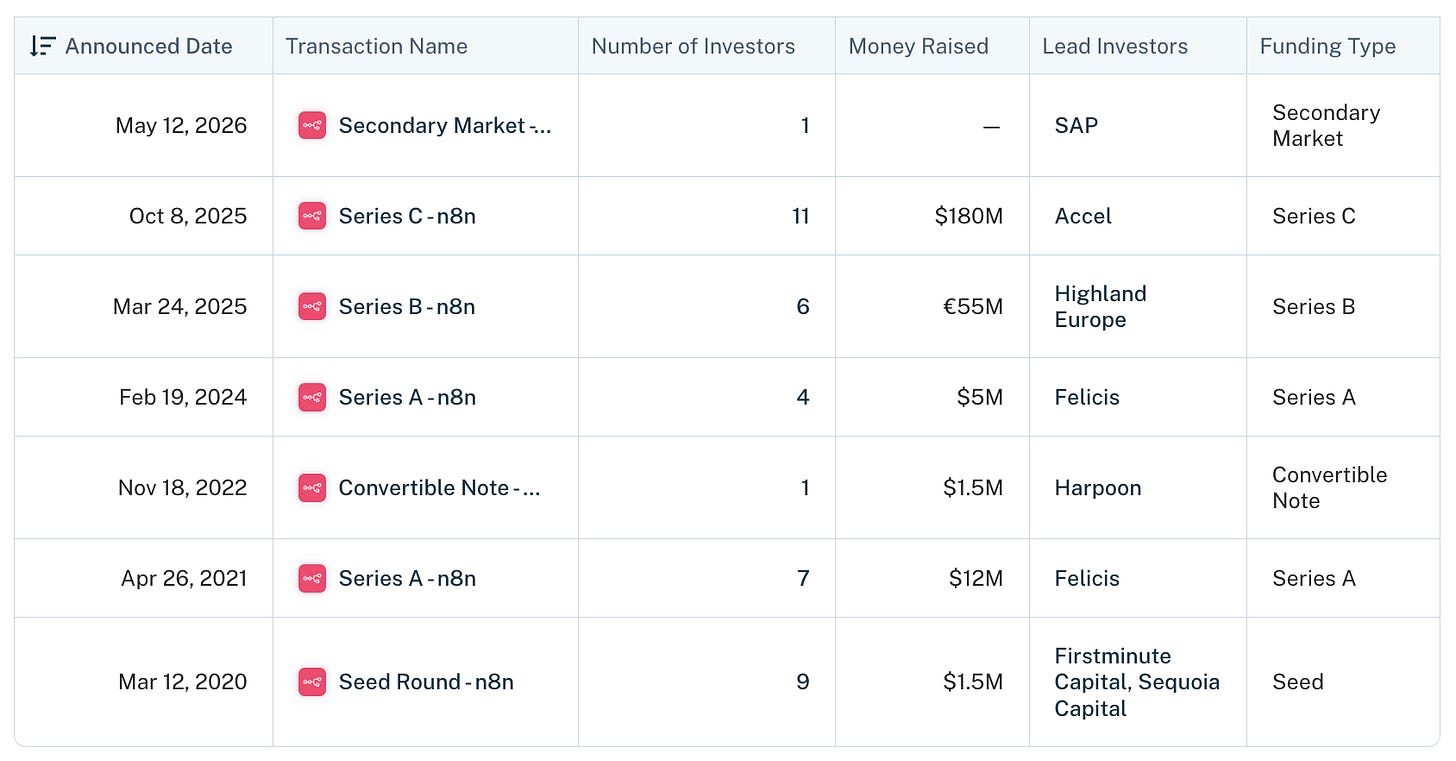Screen dimensions: 1456x761
Task: Click $1.5M in the Seed Round row
Action: click(x=973, y=682)
